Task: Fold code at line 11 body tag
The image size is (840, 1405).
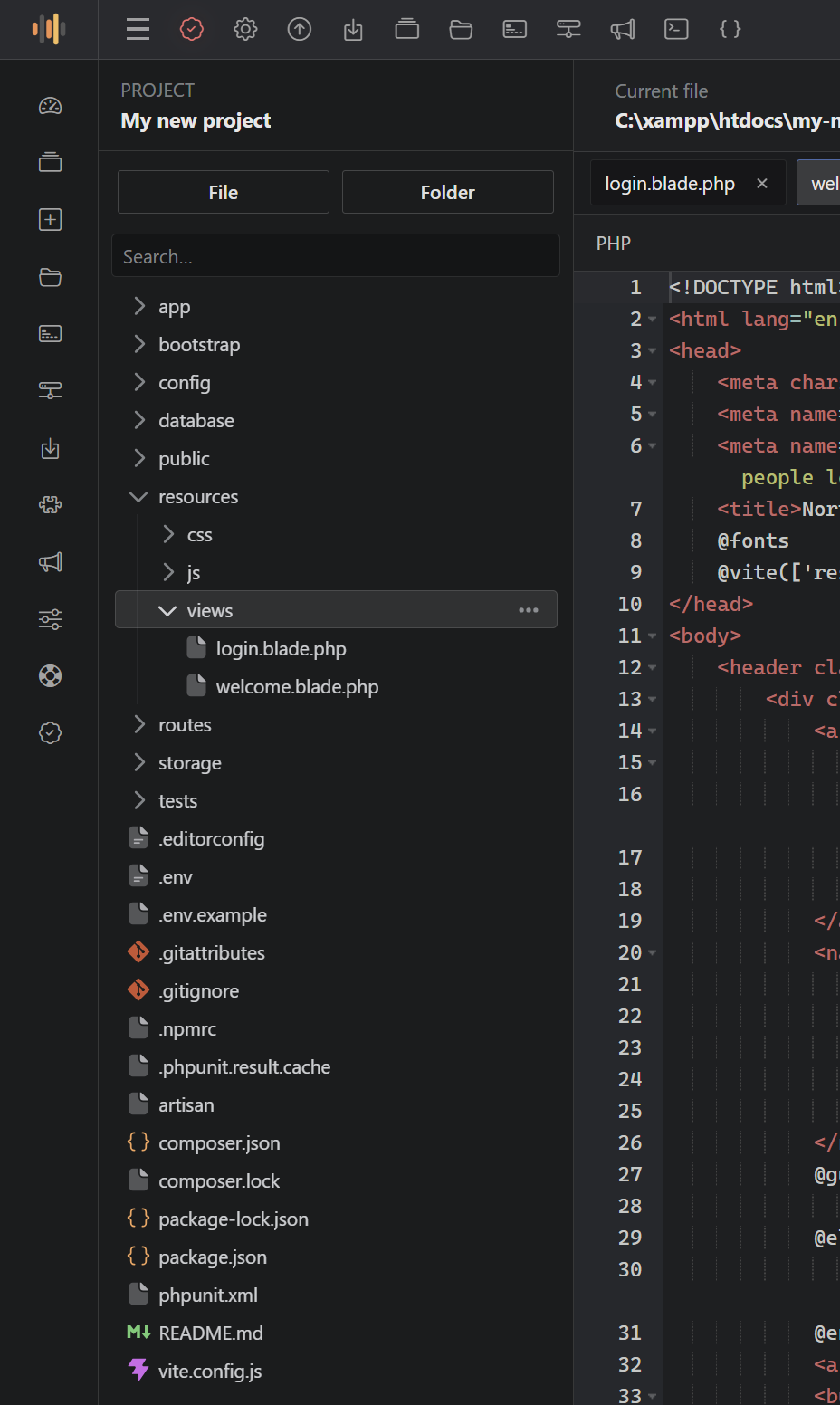Action: tap(653, 636)
